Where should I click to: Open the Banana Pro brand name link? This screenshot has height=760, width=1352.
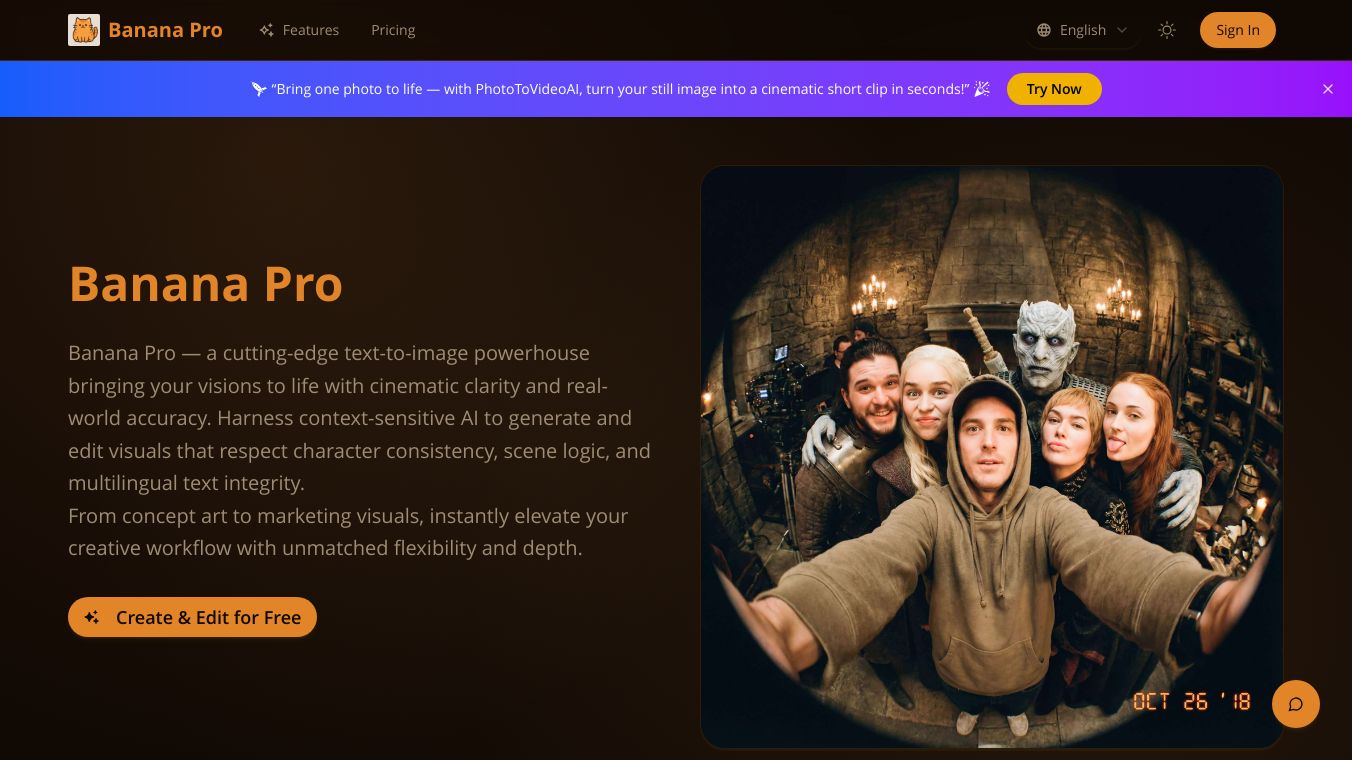pyautogui.click(x=165, y=30)
